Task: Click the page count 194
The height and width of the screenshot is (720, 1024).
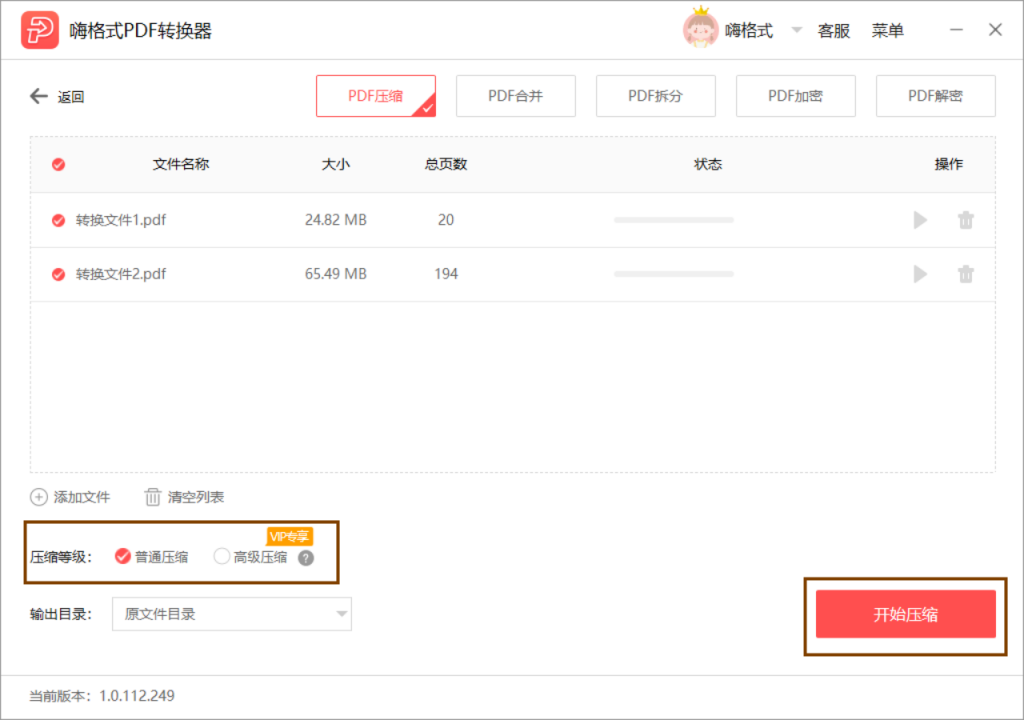Action: (446, 274)
